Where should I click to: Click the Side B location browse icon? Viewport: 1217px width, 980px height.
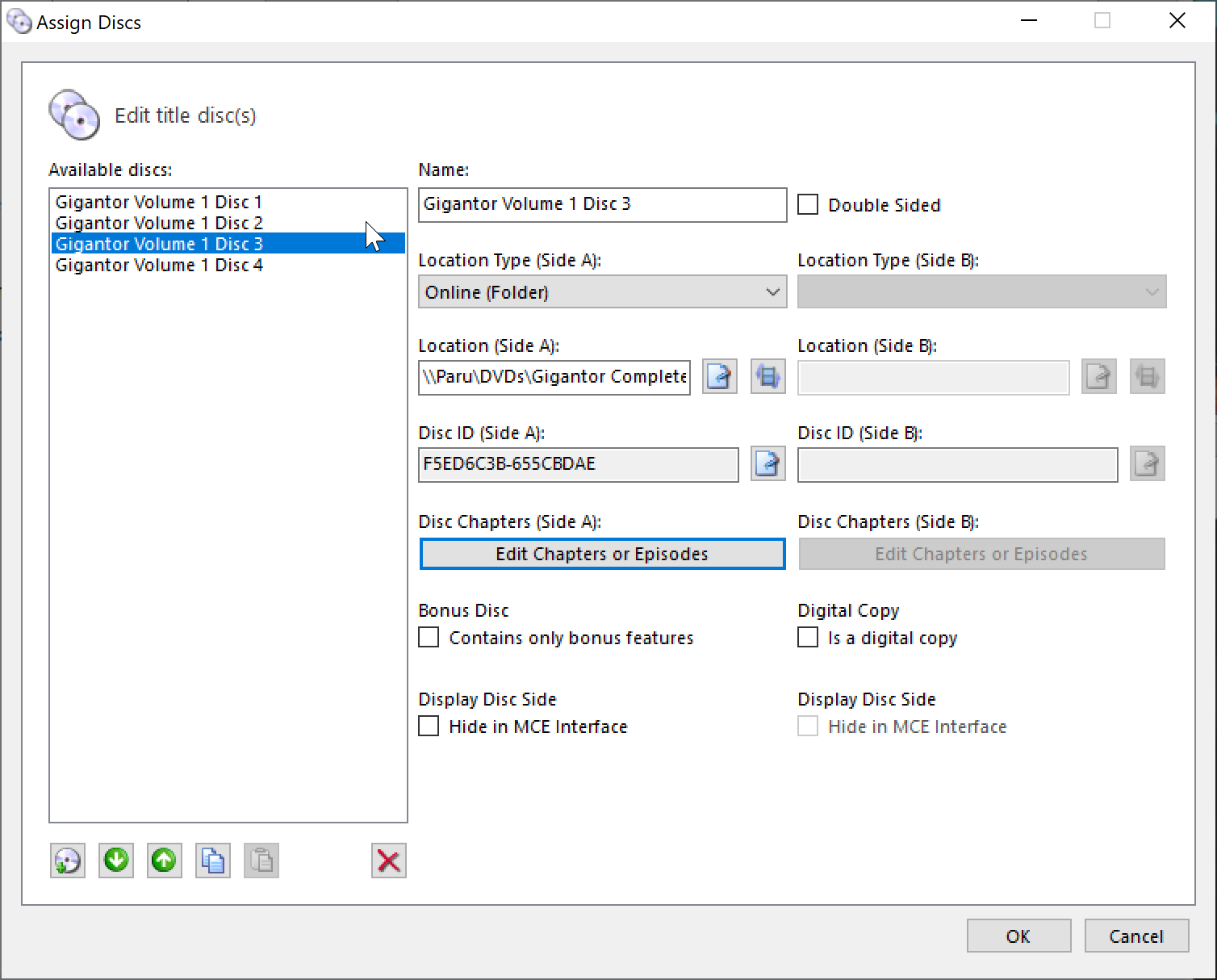point(1099,376)
